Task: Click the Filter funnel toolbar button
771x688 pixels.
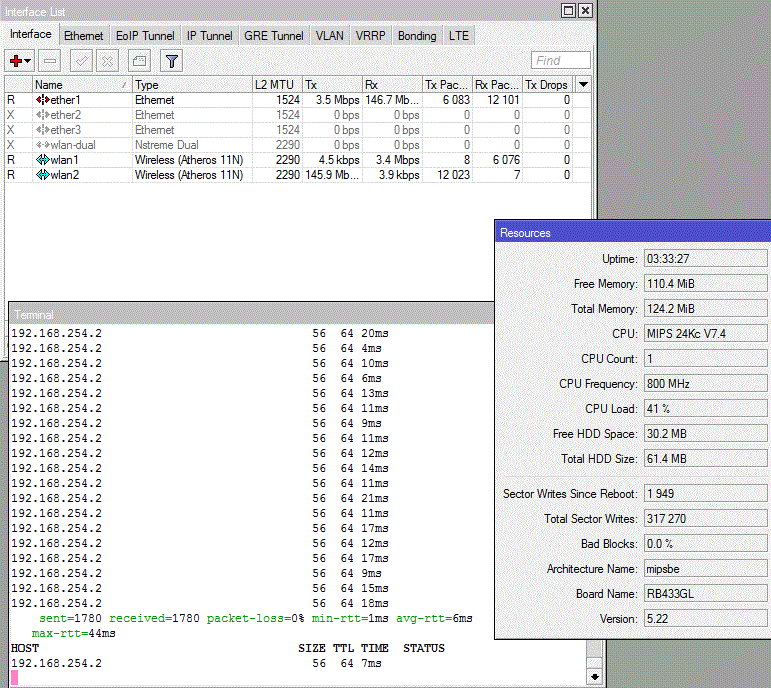Action: 172,61
